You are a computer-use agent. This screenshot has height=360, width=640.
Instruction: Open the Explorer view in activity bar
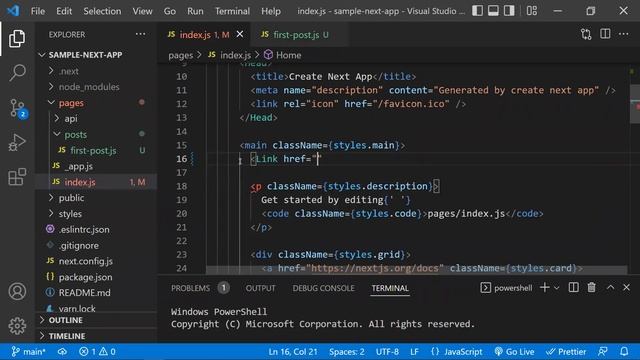[x=17, y=38]
